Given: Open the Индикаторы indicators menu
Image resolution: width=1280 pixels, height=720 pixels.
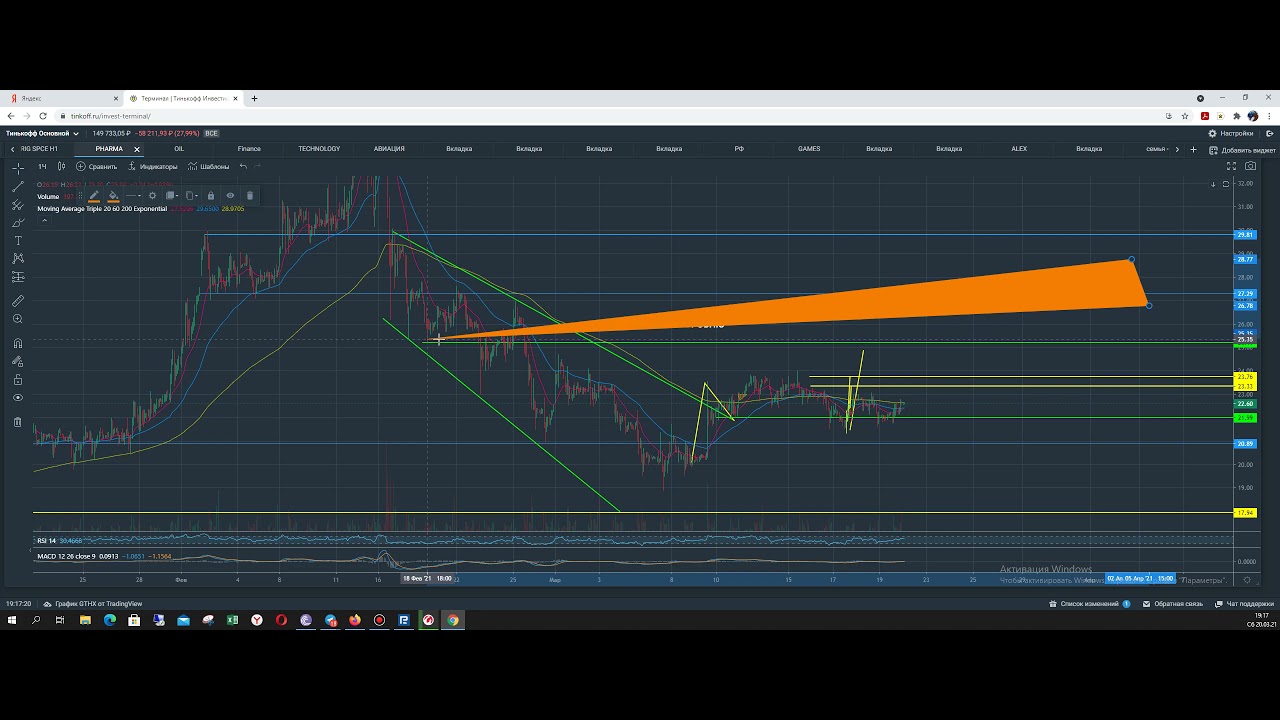Looking at the screenshot, I should [152, 166].
